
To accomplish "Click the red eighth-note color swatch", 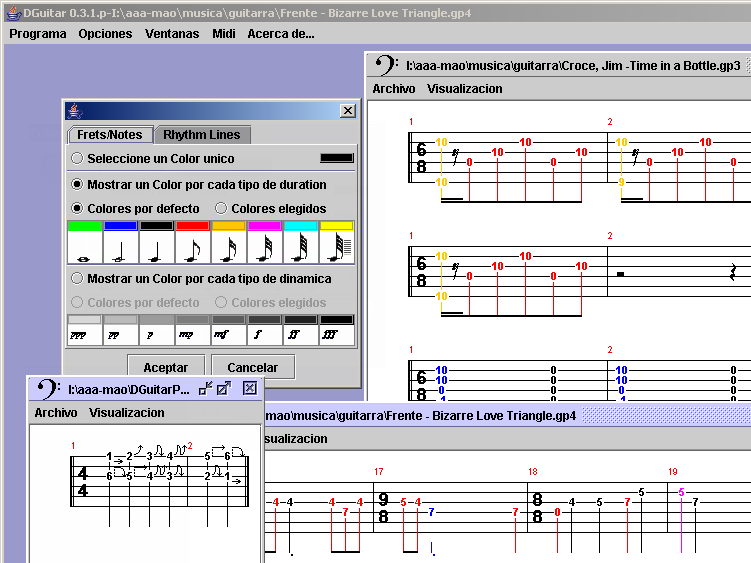I will tap(193, 226).
